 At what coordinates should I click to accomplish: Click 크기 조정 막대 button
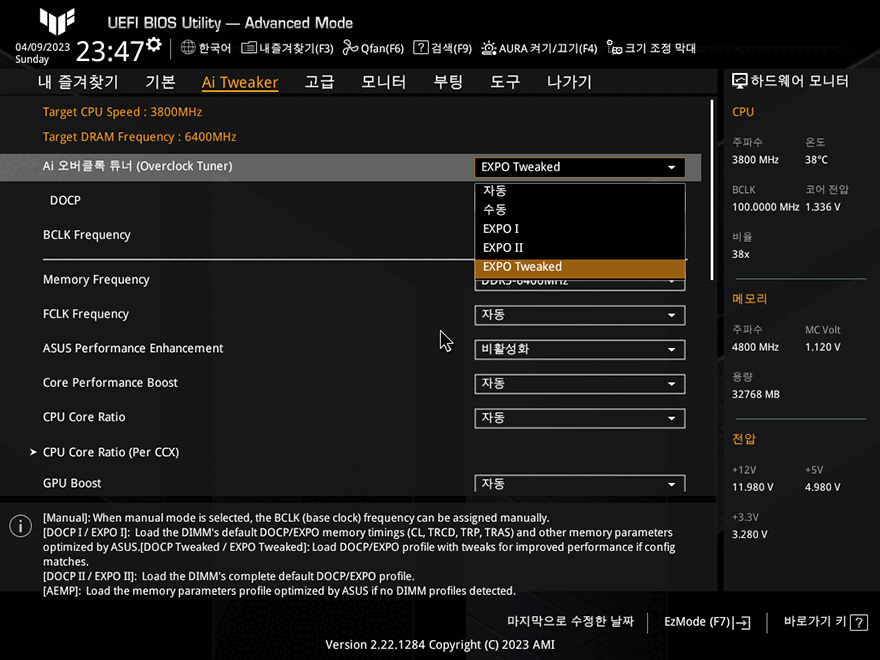652,48
